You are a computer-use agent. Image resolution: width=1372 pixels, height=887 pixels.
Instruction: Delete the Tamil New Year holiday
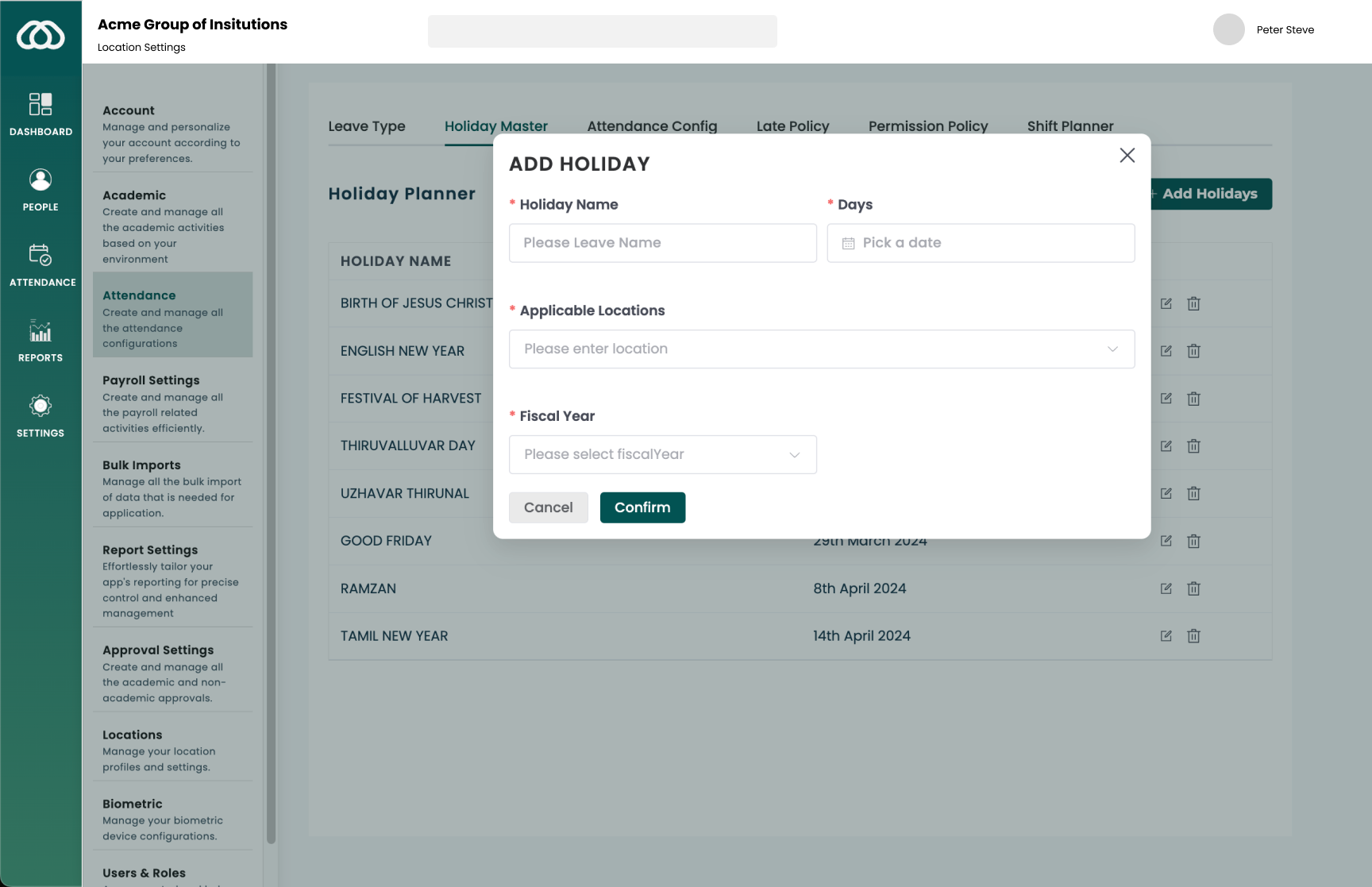click(1193, 636)
